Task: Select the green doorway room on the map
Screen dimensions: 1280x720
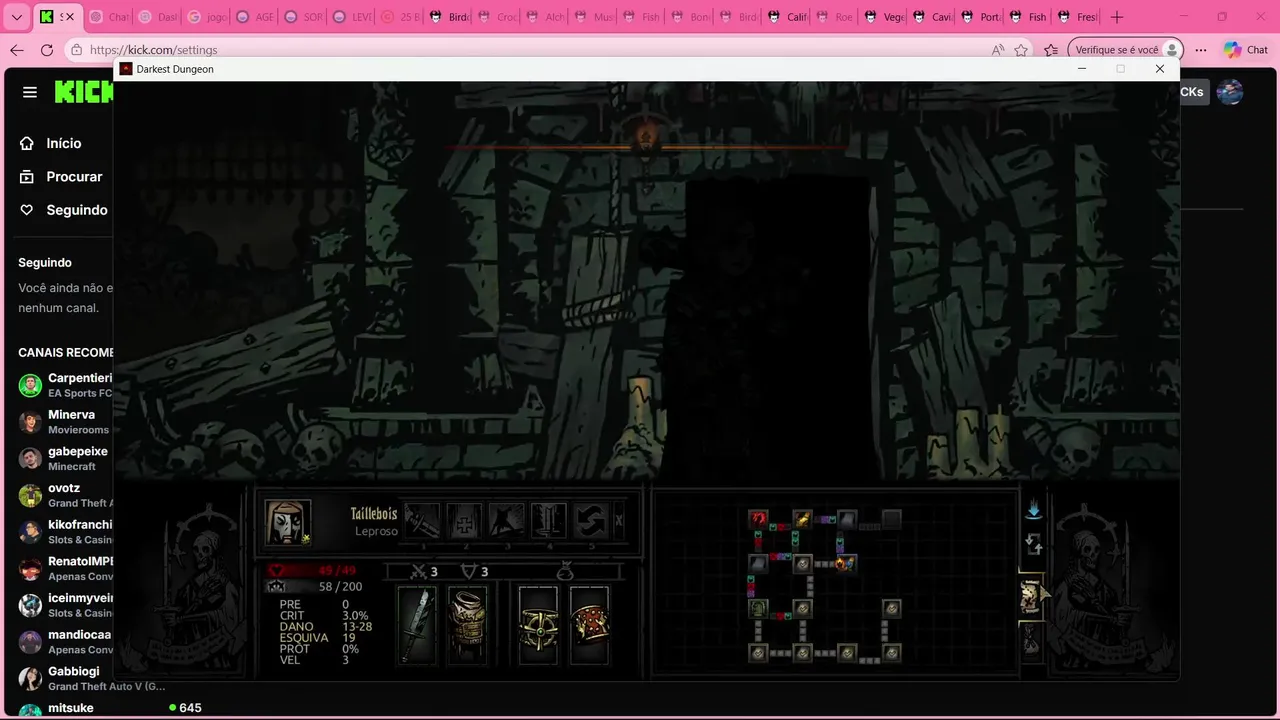Action: [758, 608]
